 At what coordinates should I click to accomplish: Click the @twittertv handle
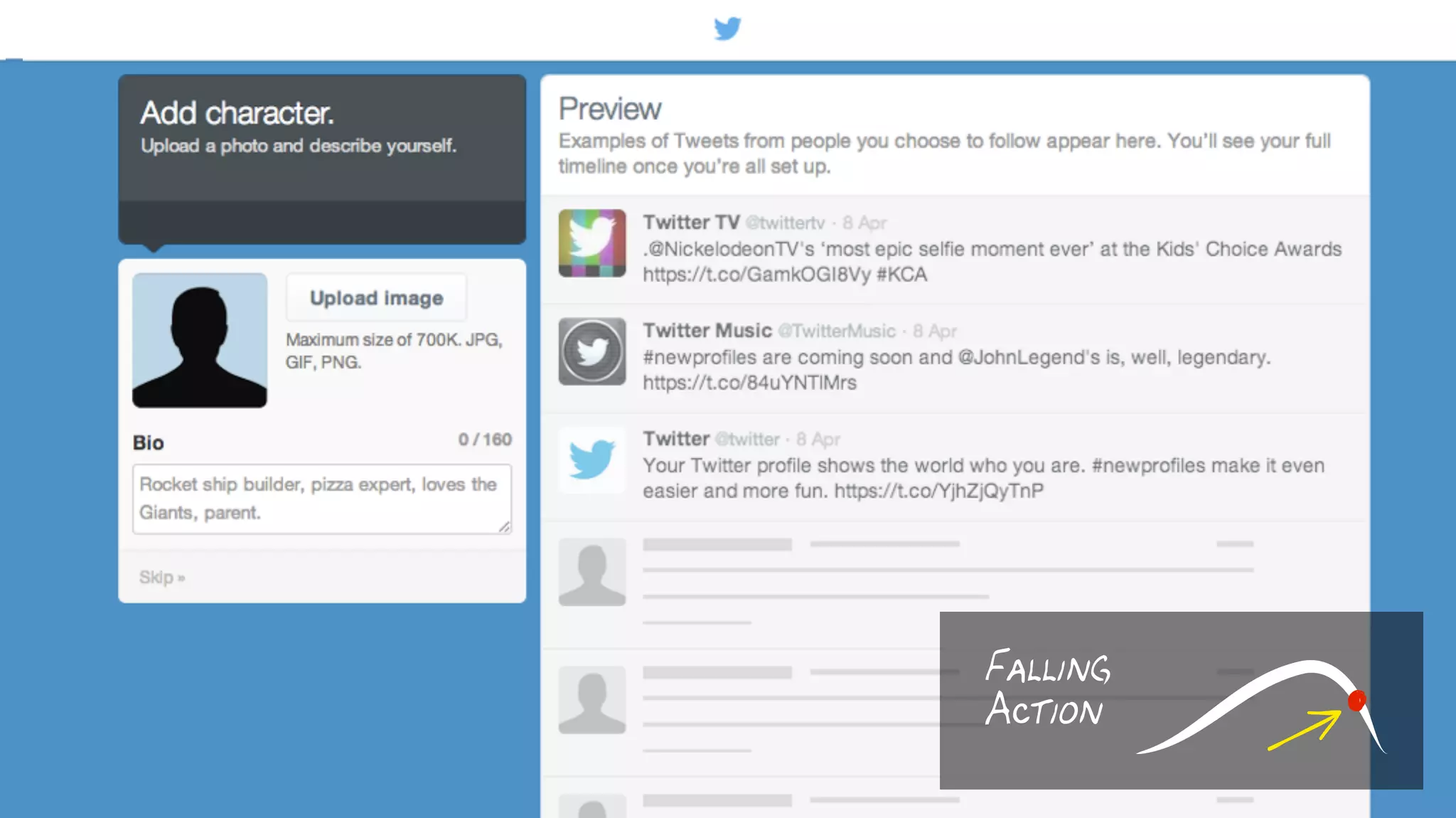coord(785,223)
